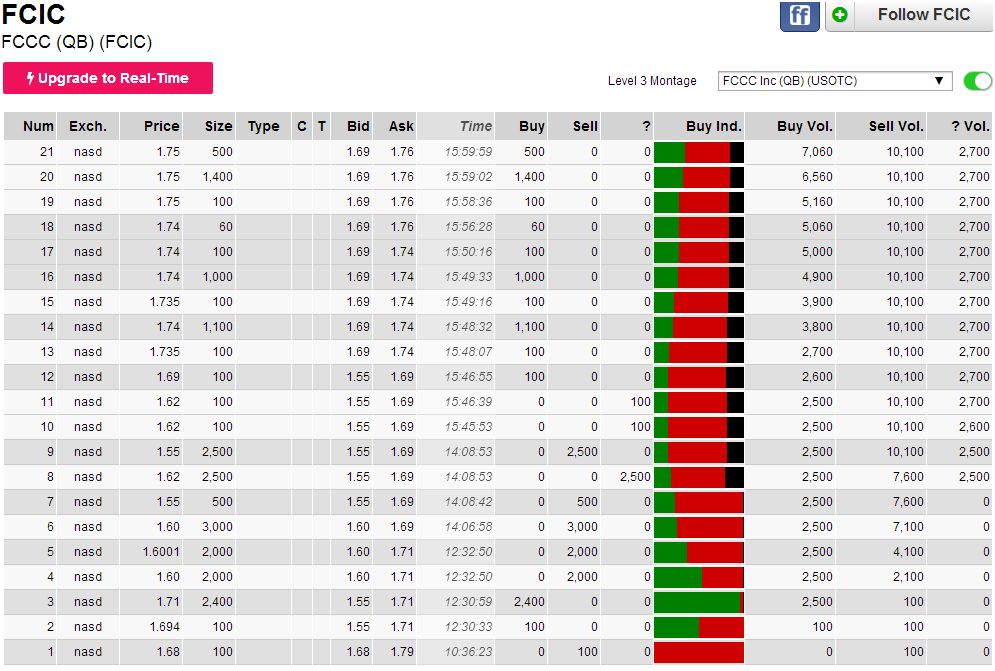Click the FCCC (QB) (FCIC) subtitle
This screenshot has width=995, height=671.
(77, 43)
